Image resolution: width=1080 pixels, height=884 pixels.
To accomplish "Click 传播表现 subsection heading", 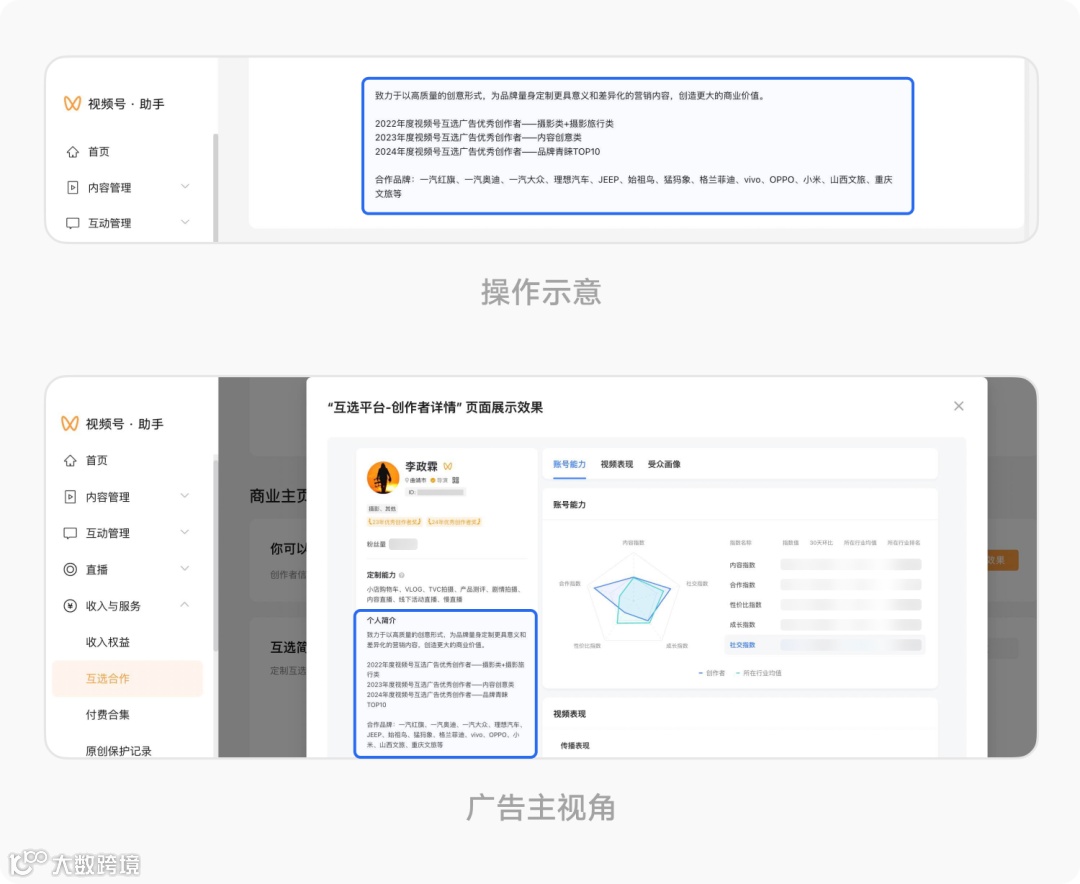I will point(575,746).
